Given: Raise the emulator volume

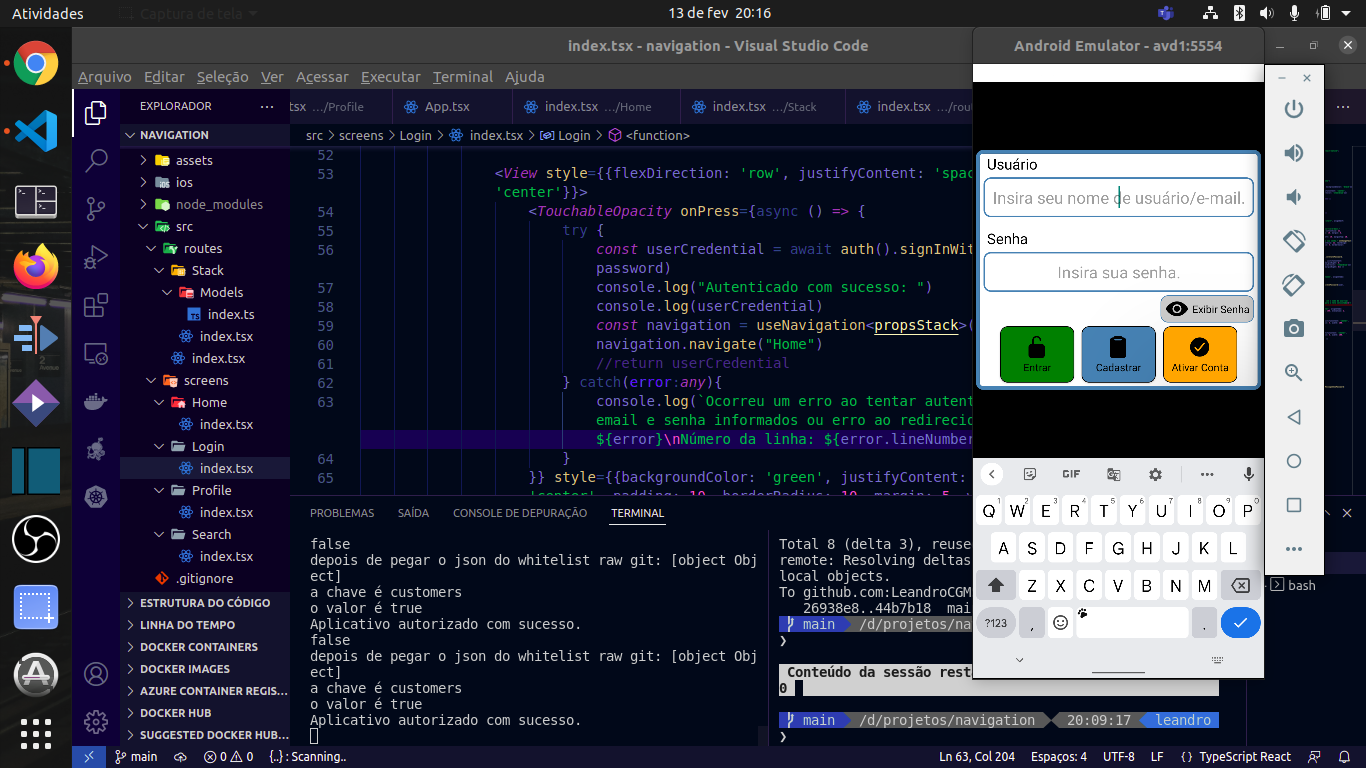Looking at the screenshot, I should pos(1294,153).
